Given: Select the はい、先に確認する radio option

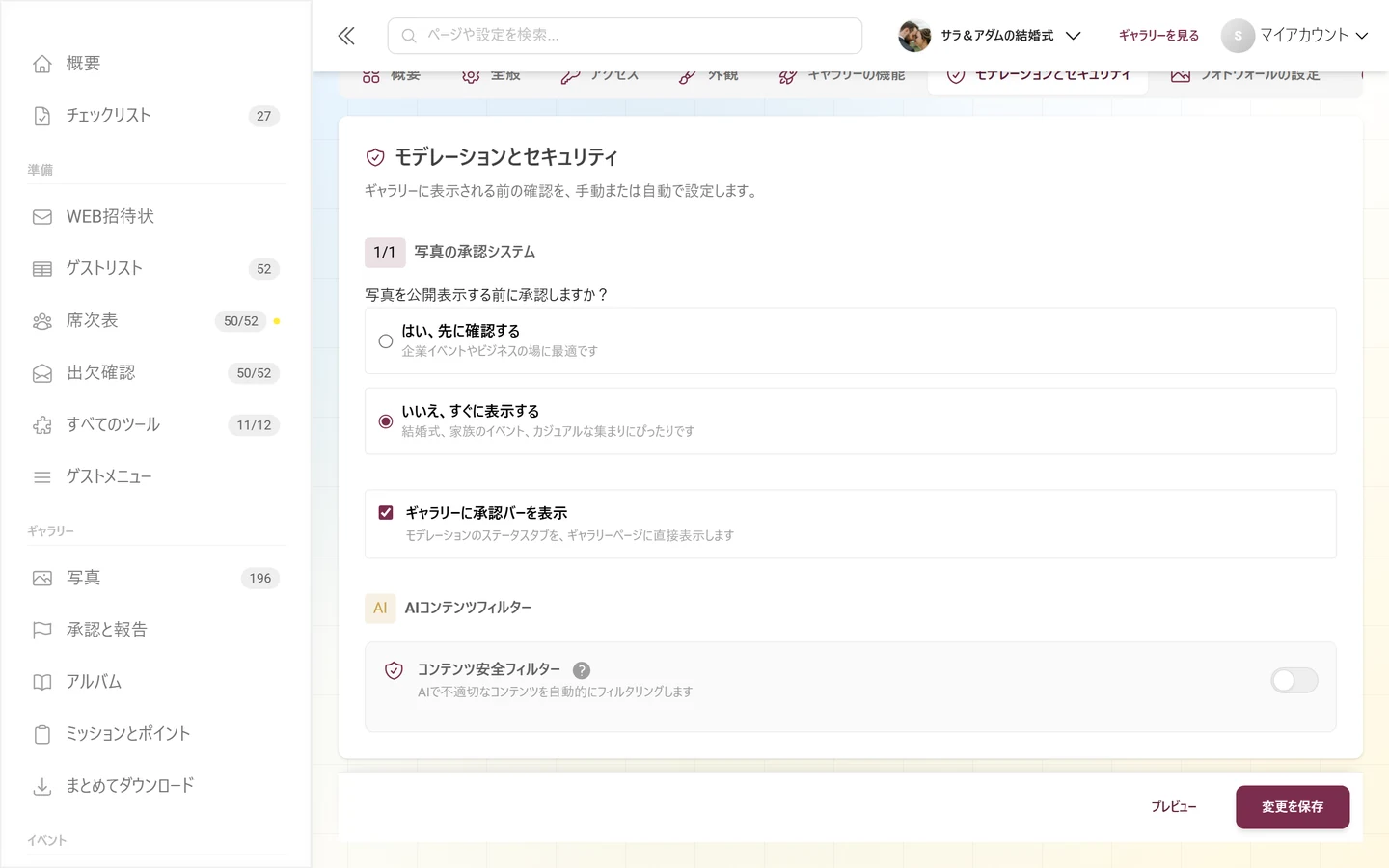Looking at the screenshot, I should (x=386, y=341).
